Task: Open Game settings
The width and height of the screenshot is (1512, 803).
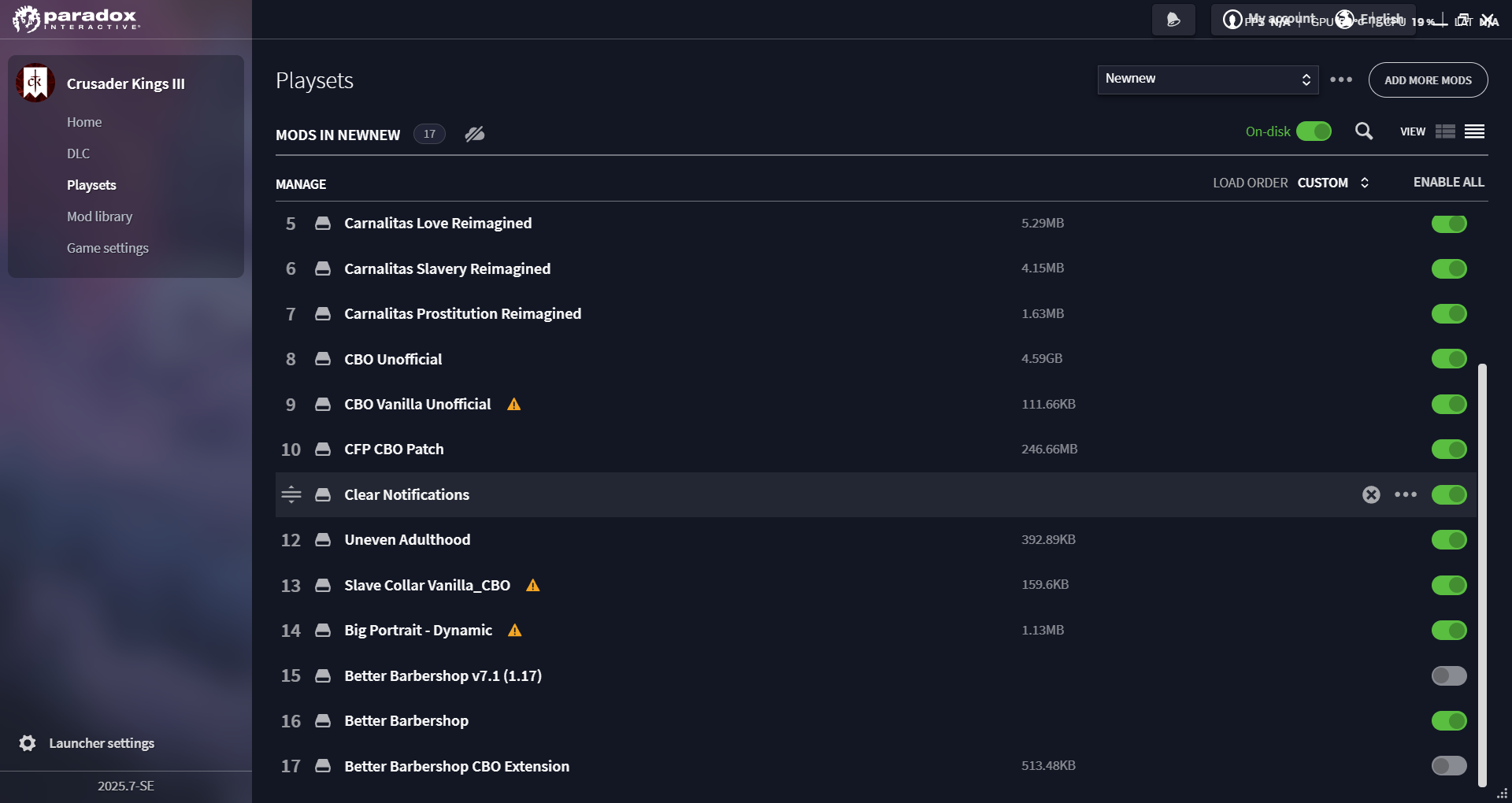Action: (x=108, y=248)
